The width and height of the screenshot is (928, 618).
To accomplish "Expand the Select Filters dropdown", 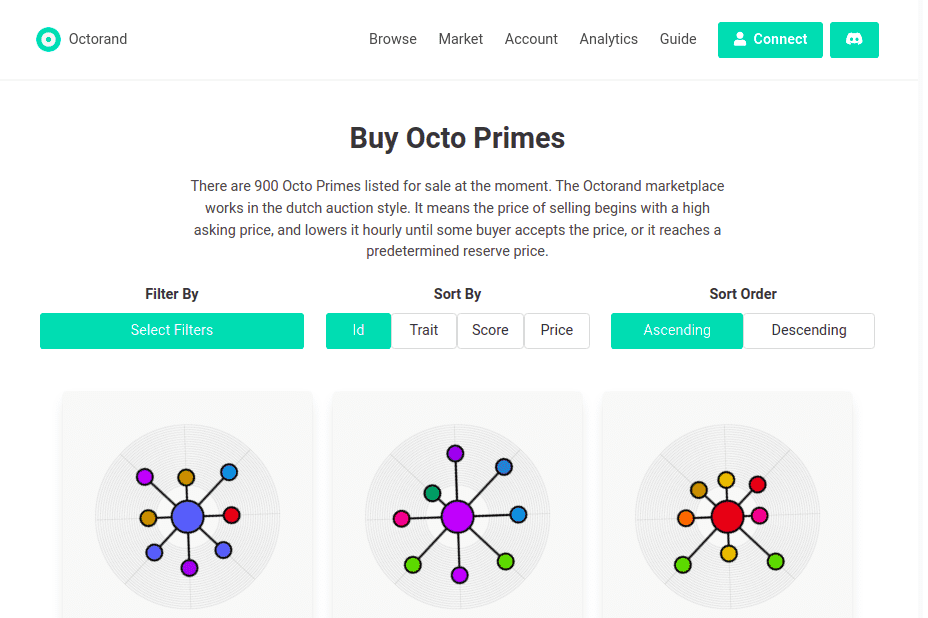I will 172,331.
